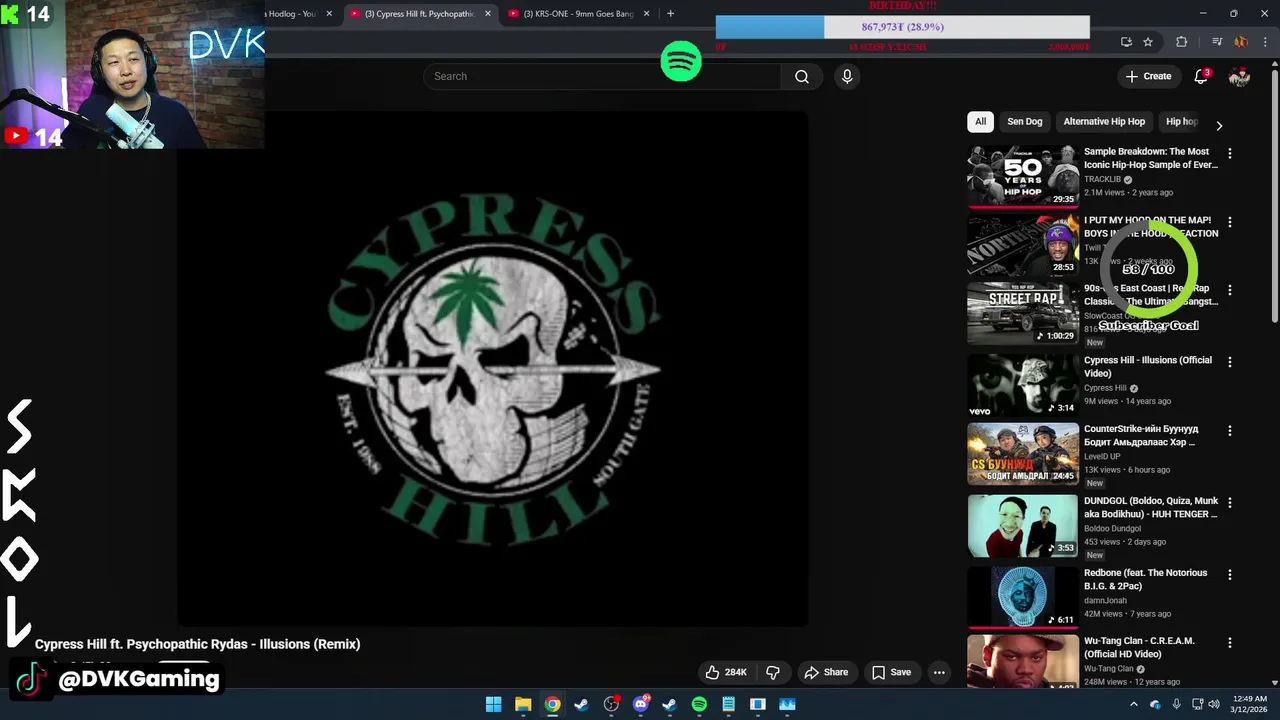1280x720 pixels.
Task: Open options menu for CounterStrike video
Action: point(1230,430)
